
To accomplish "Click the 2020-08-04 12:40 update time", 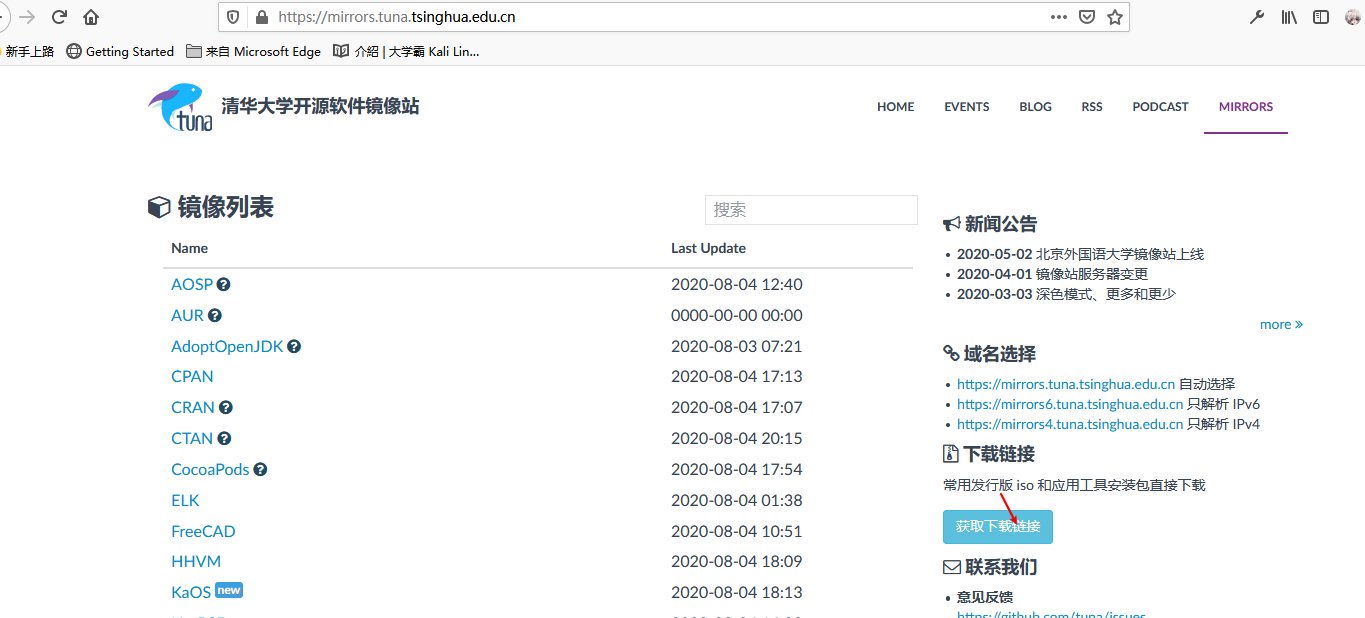I will pyautogui.click(x=737, y=284).
